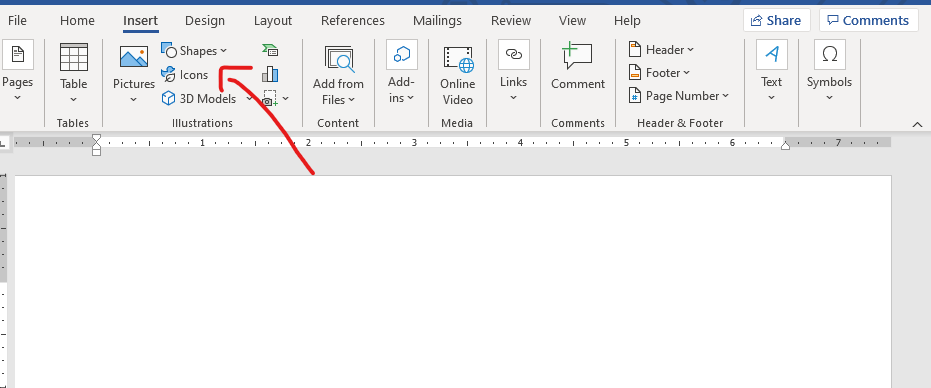The width and height of the screenshot is (931, 388).
Task: Click the Pictures icon
Action: (x=134, y=57)
